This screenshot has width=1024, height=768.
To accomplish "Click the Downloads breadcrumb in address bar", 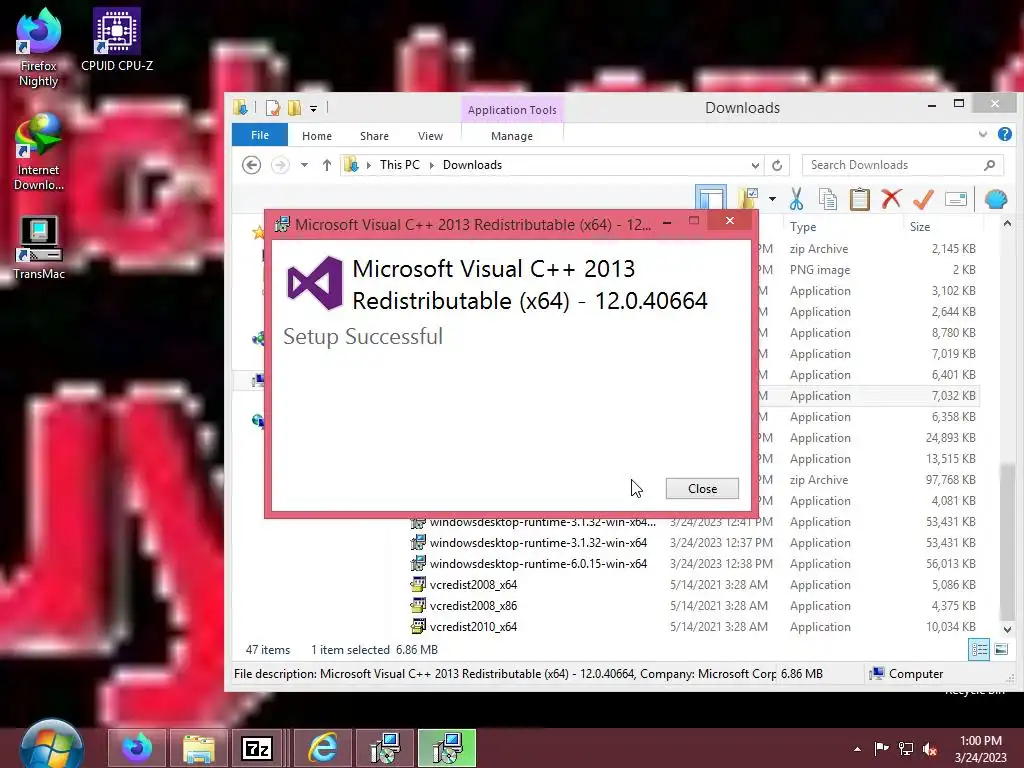I will click(x=472, y=165).
